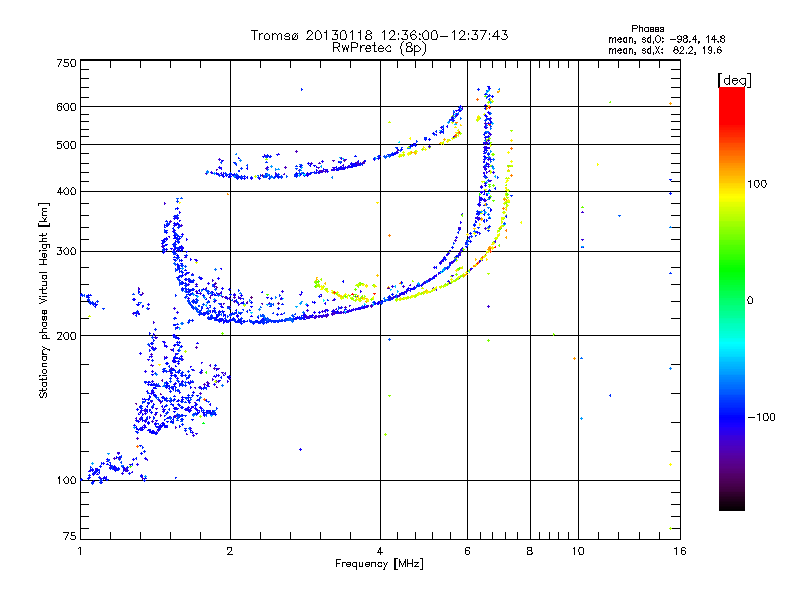Click the y-axis label '75'
Viewport: 800px width, 600px height.
pos(70,536)
